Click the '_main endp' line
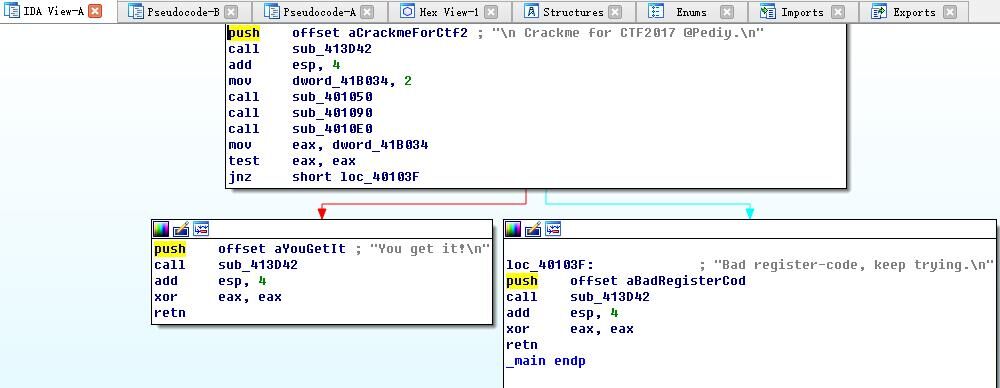The height and width of the screenshot is (388, 1000). (x=546, y=361)
